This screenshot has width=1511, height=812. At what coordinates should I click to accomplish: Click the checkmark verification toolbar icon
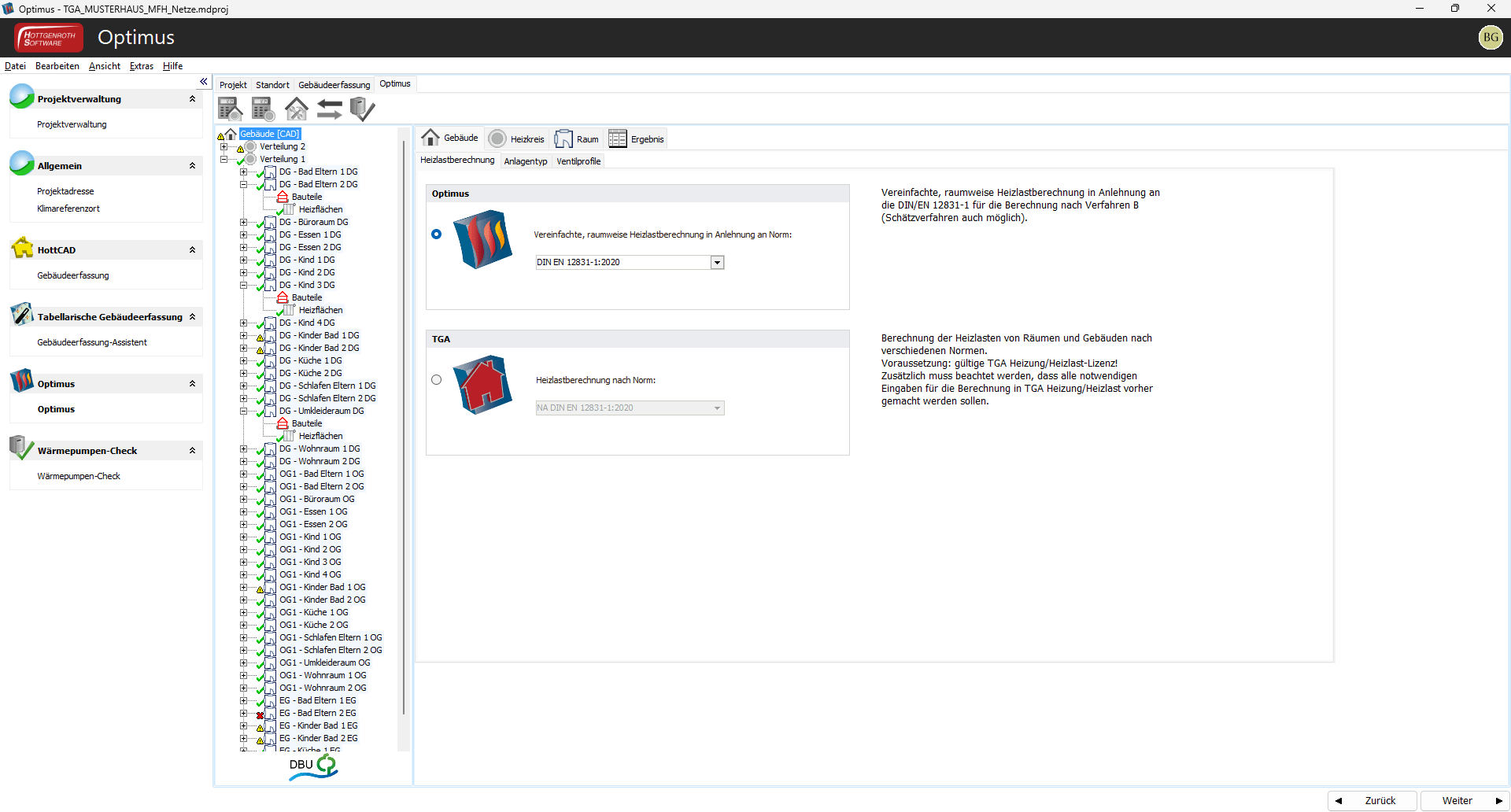[x=362, y=109]
